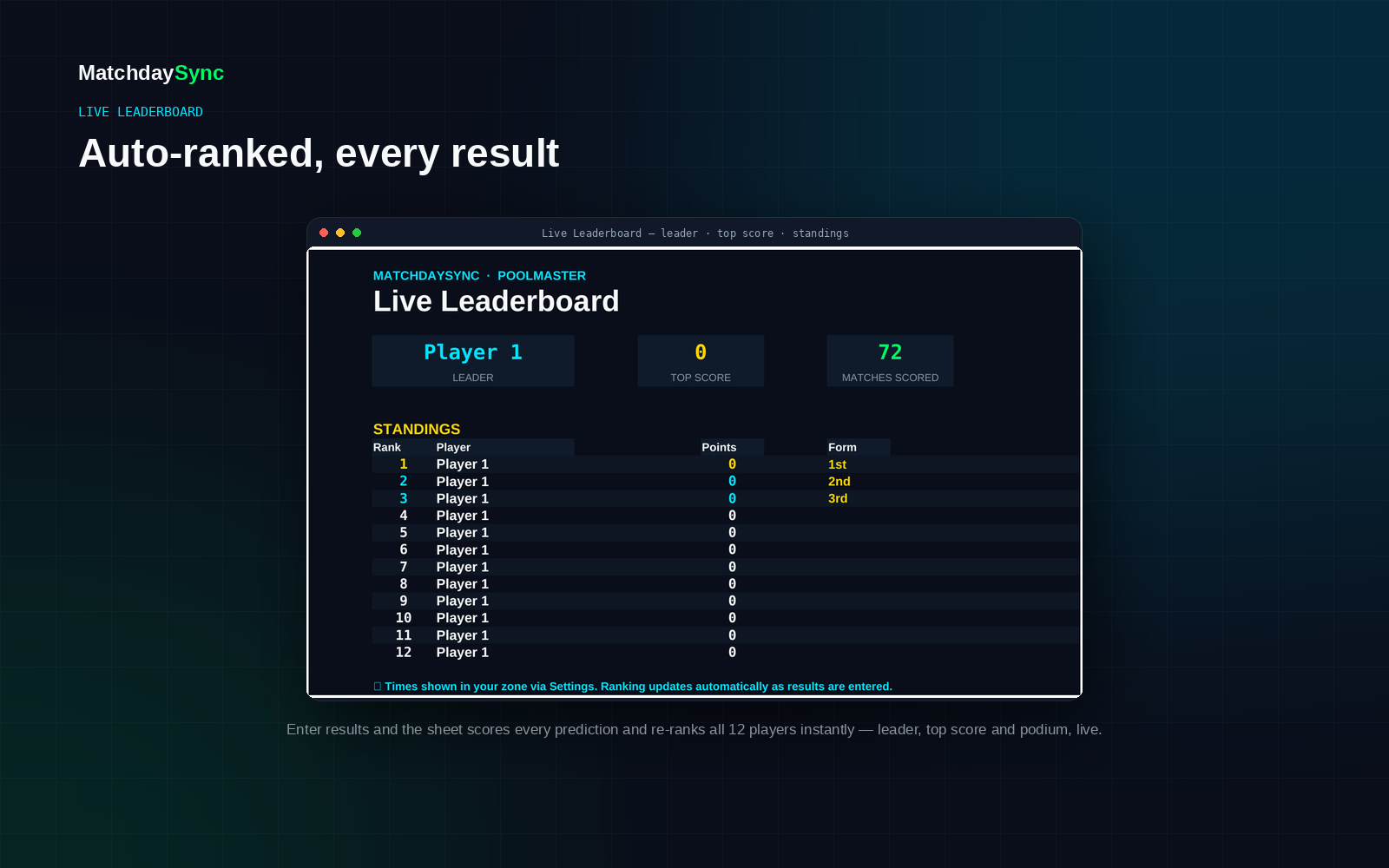The image size is (1389, 868).
Task: Click the headline Auto-ranked, every result
Action: coord(319,154)
